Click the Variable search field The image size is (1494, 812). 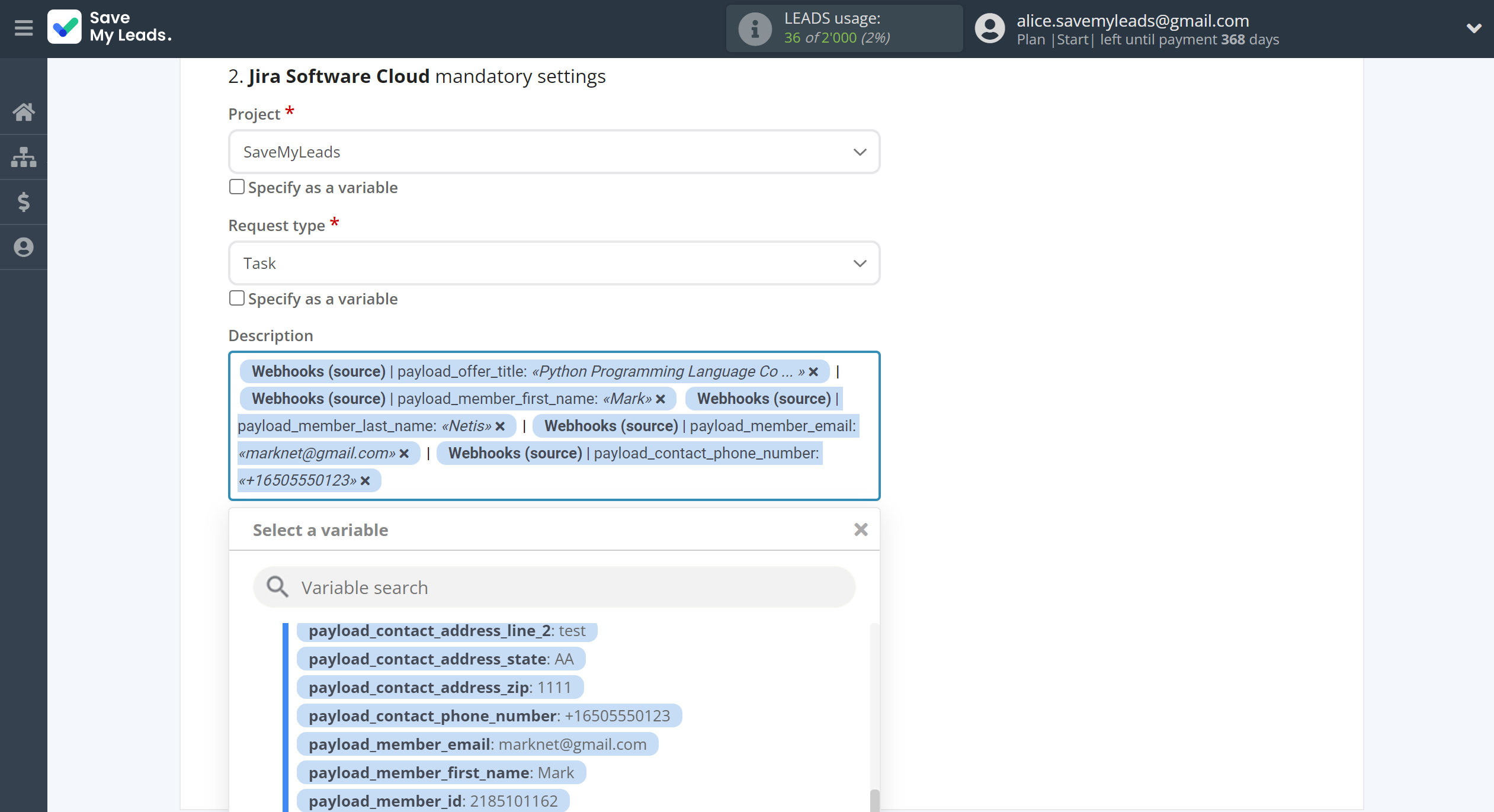[554, 588]
